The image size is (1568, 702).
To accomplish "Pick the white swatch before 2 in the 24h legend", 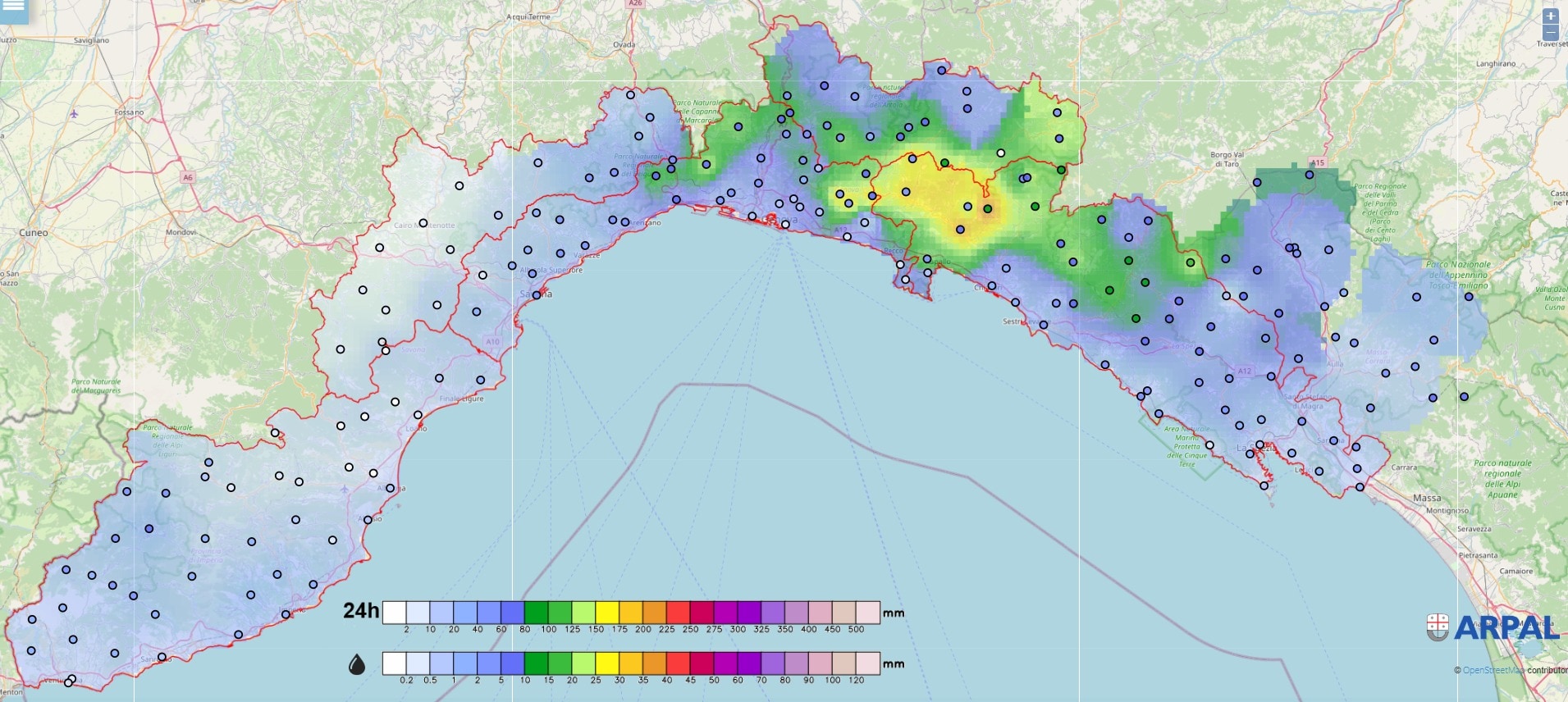I will (x=394, y=613).
